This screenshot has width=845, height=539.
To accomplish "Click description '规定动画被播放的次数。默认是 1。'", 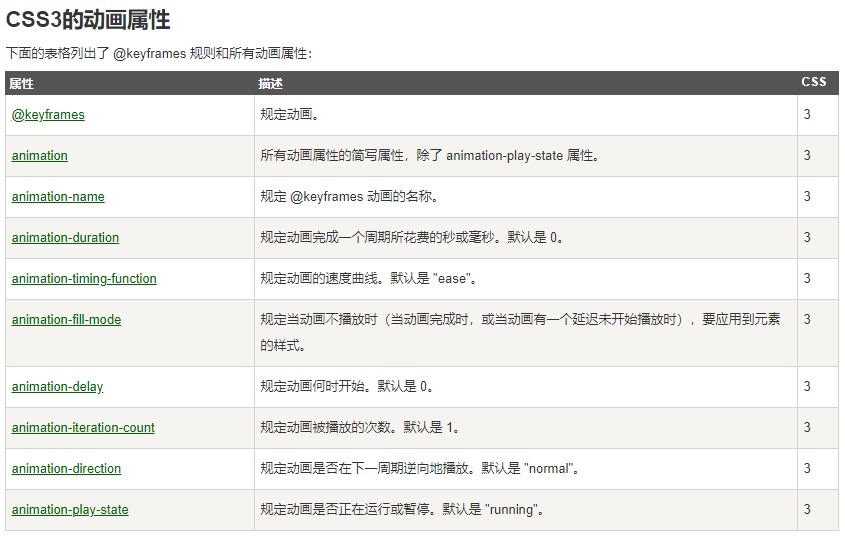I will [x=359, y=427].
